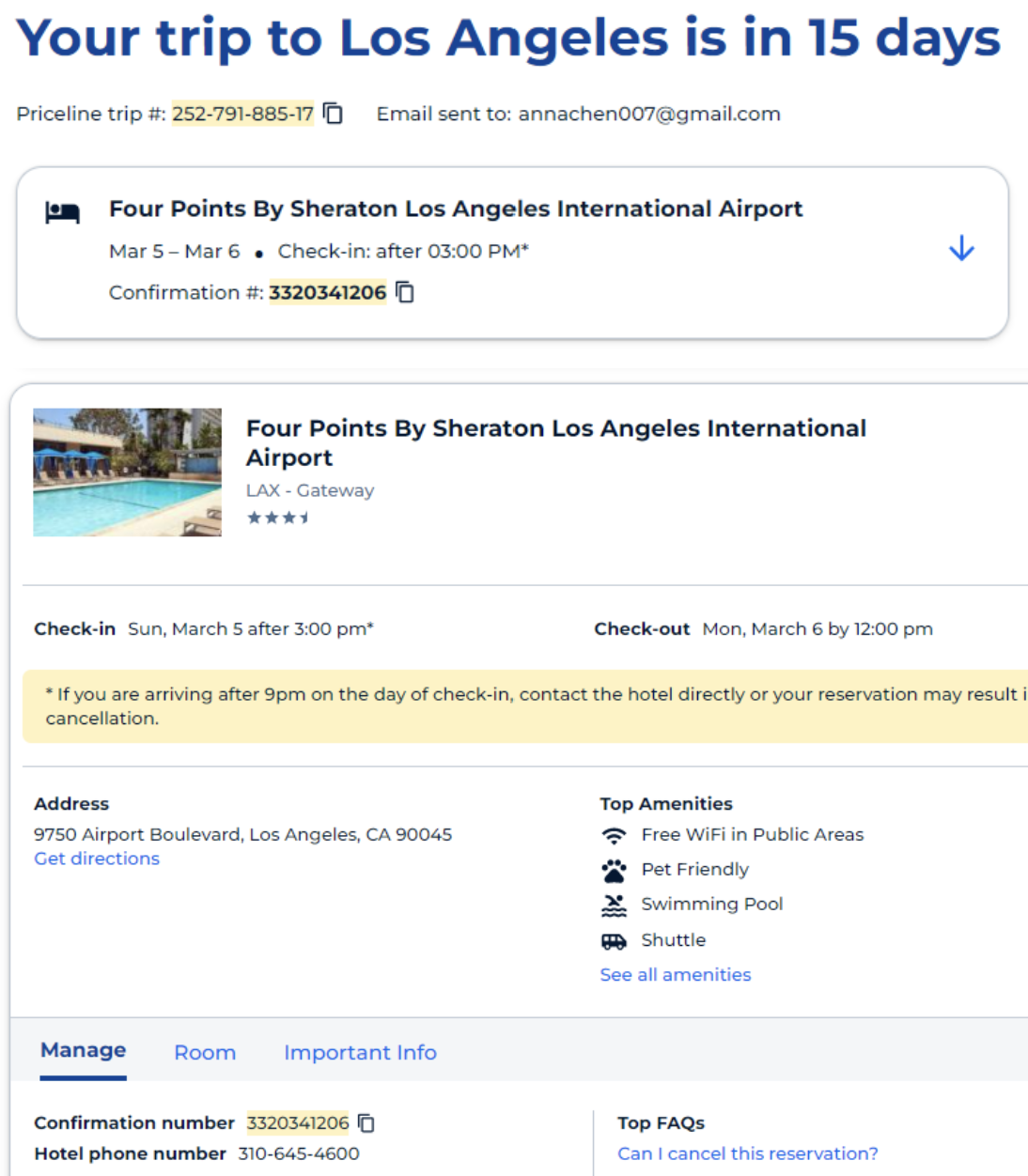Click the Shuttle amenity label
Viewport: 1028px width, 1176px height.
(x=674, y=940)
